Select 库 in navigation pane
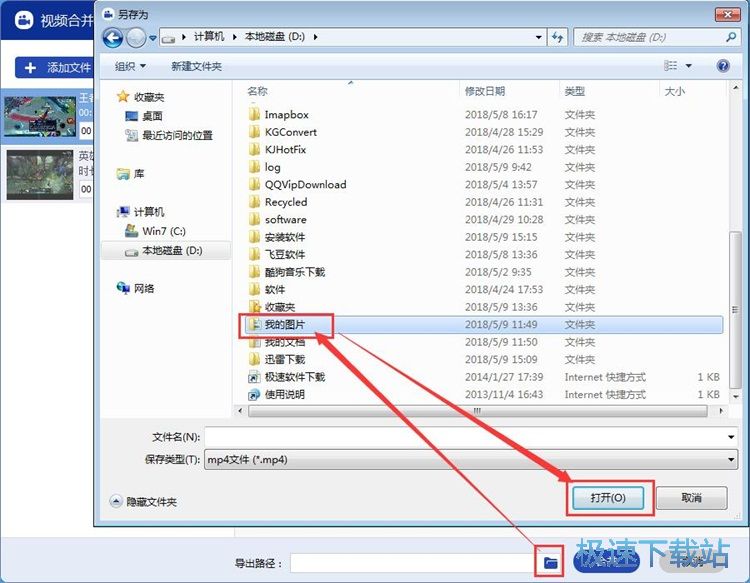Image resolution: width=750 pixels, height=583 pixels. pos(131,174)
